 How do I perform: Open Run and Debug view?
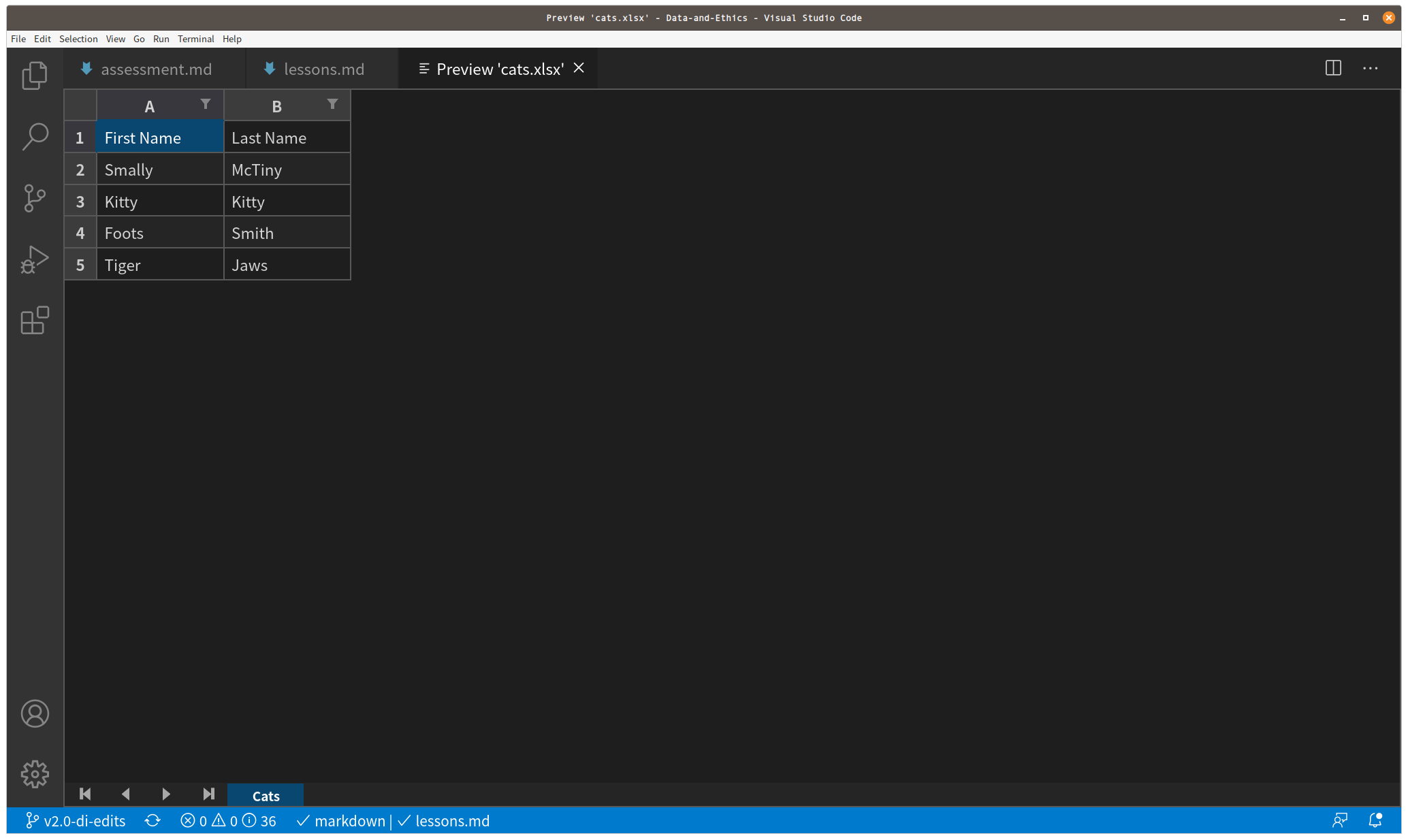35,259
